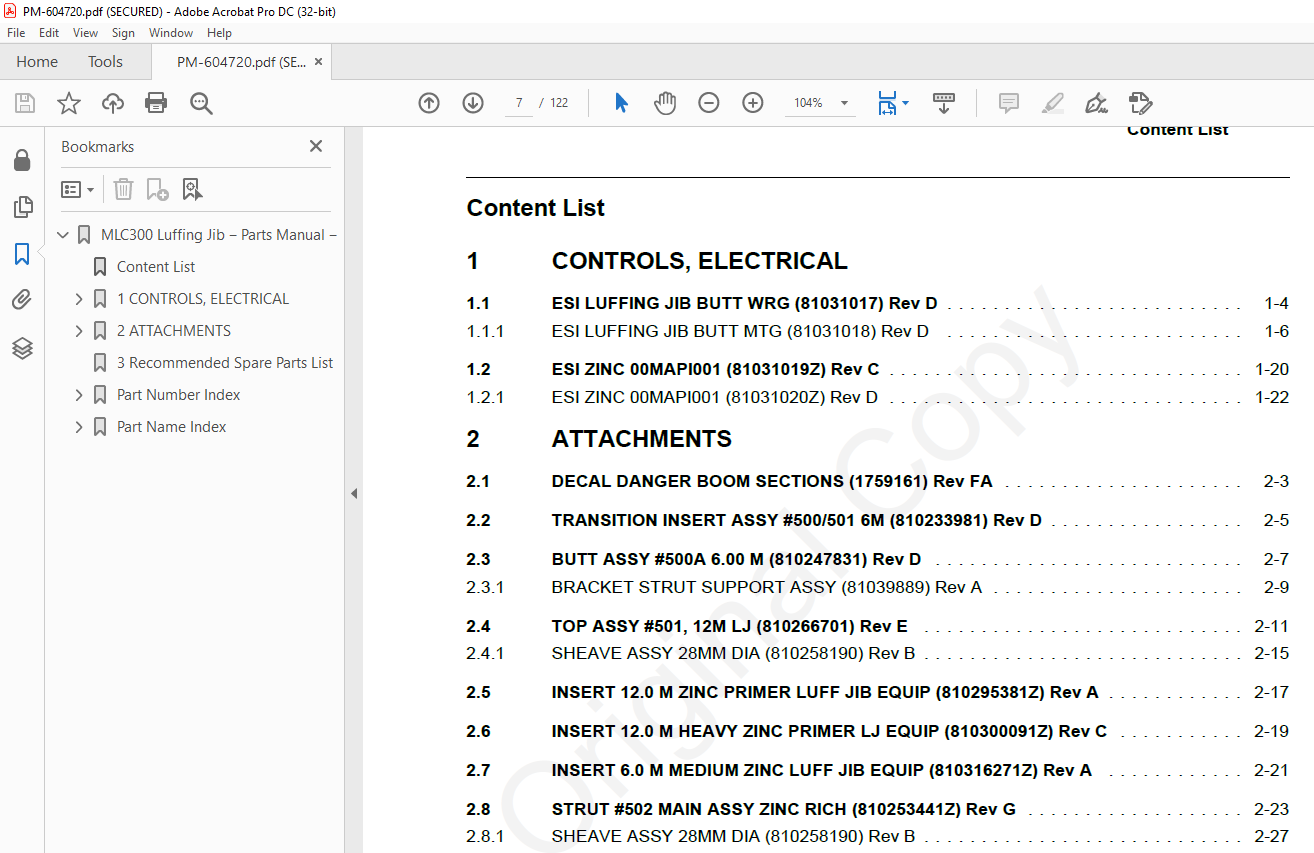Select the Highlight text tool

[x=1052, y=103]
